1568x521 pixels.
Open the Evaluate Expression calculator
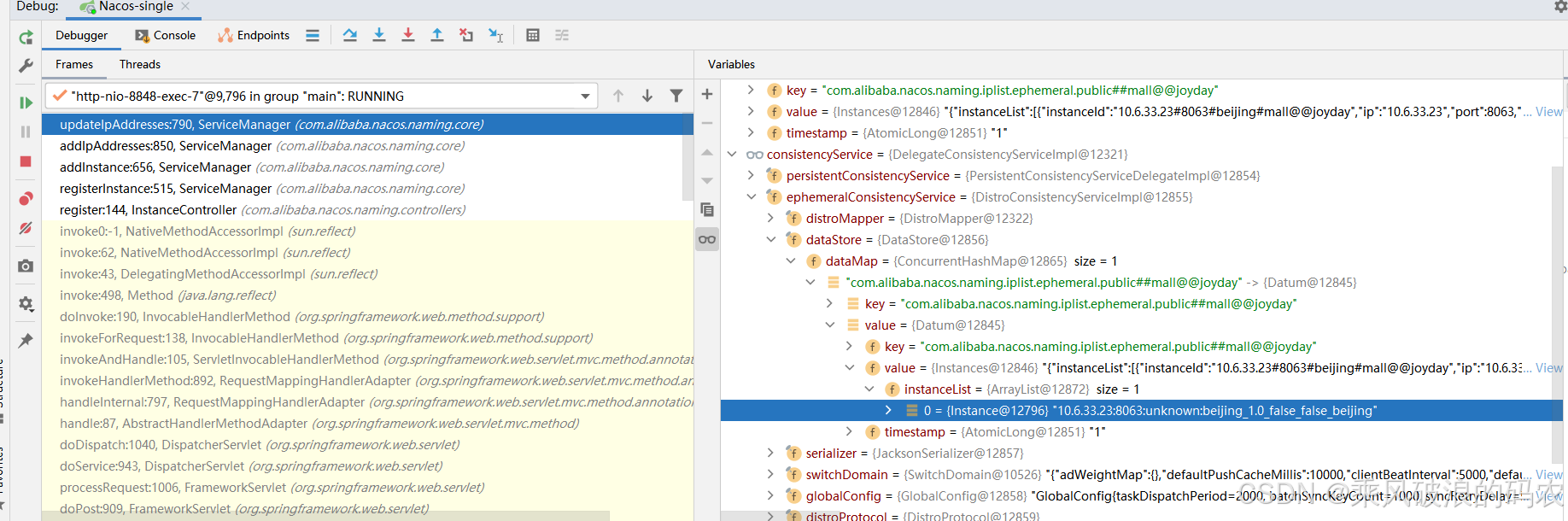533,35
